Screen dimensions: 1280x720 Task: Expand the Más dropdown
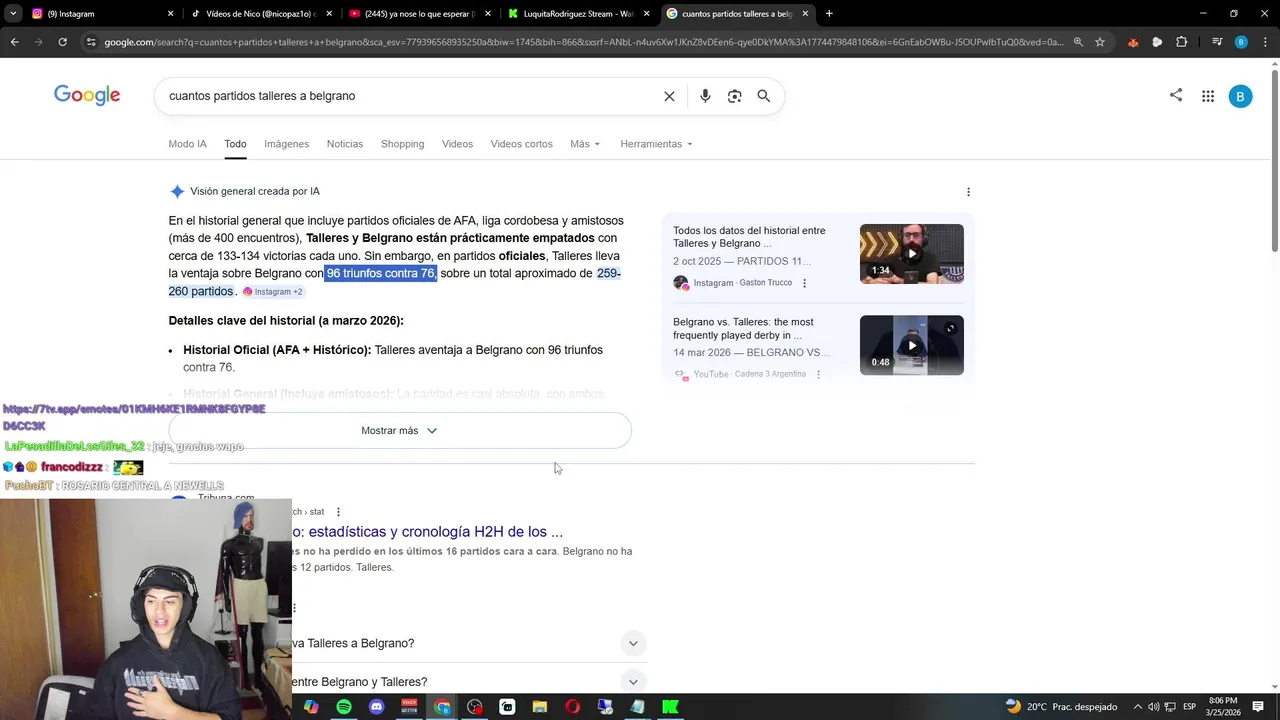(x=585, y=144)
